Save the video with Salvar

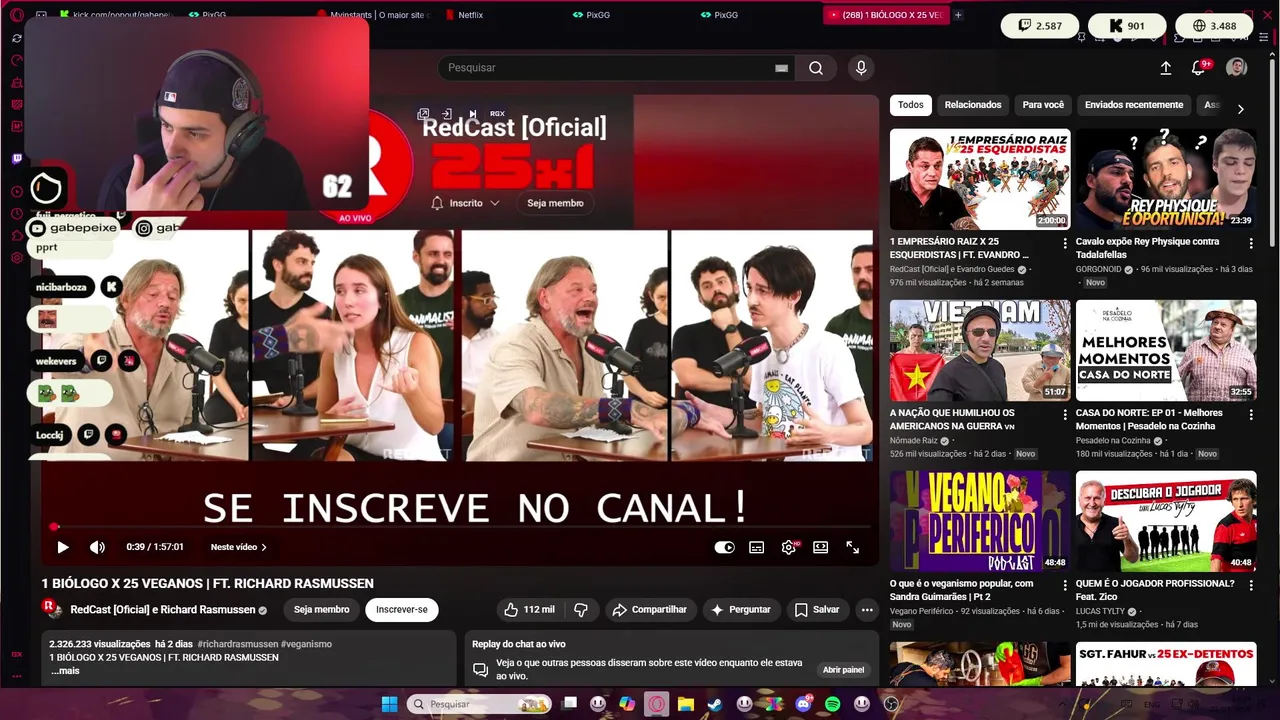(817, 610)
